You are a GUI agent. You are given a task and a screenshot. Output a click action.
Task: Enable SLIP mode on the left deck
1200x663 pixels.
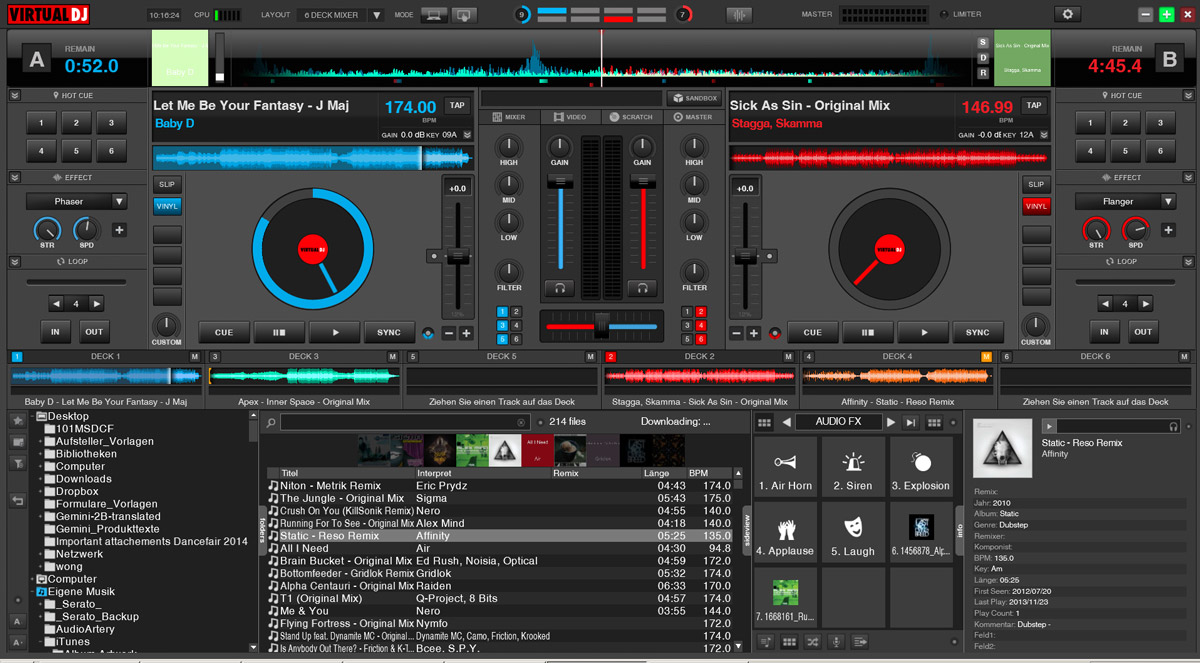point(167,184)
